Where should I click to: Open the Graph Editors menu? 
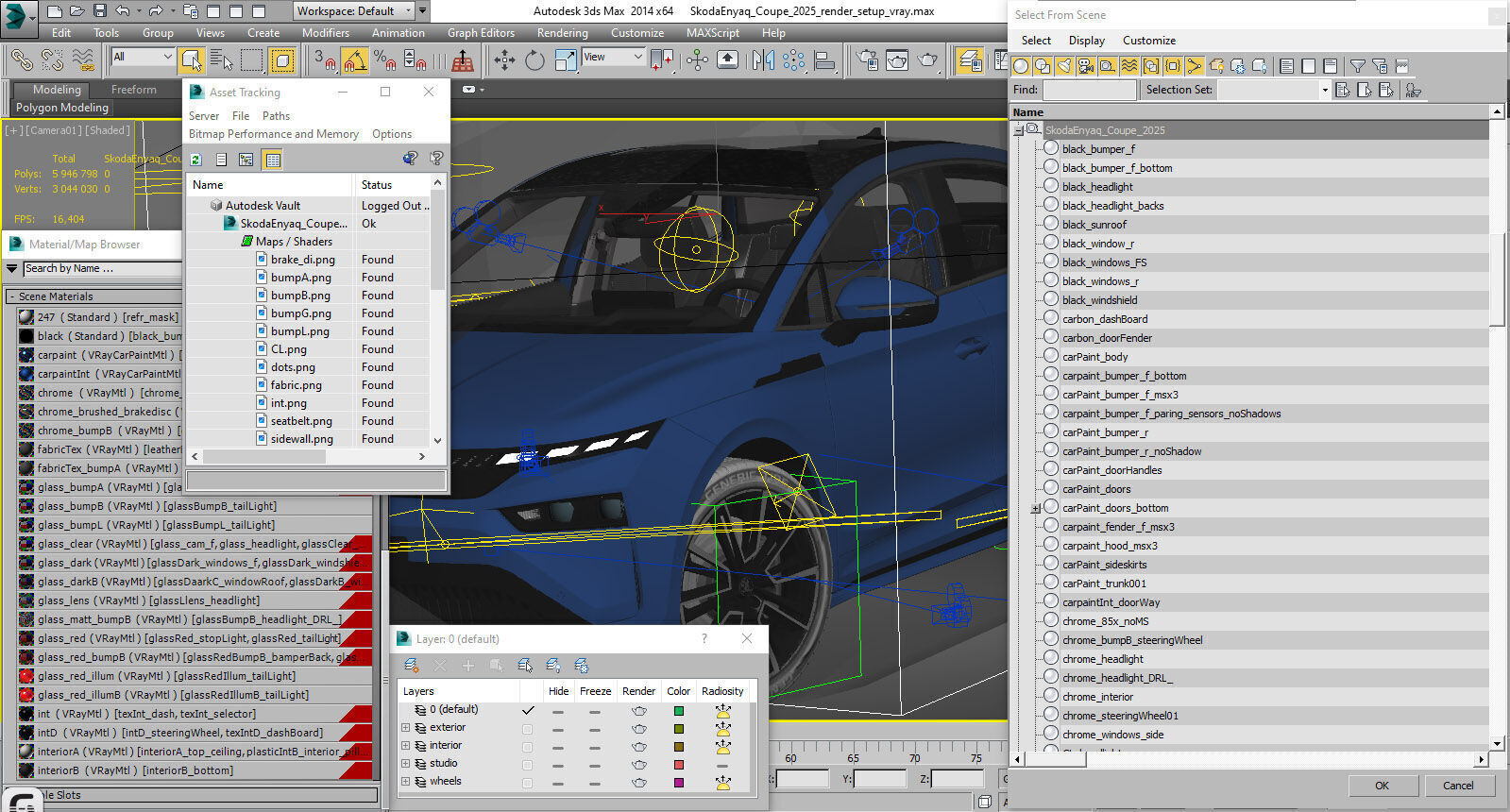[481, 32]
